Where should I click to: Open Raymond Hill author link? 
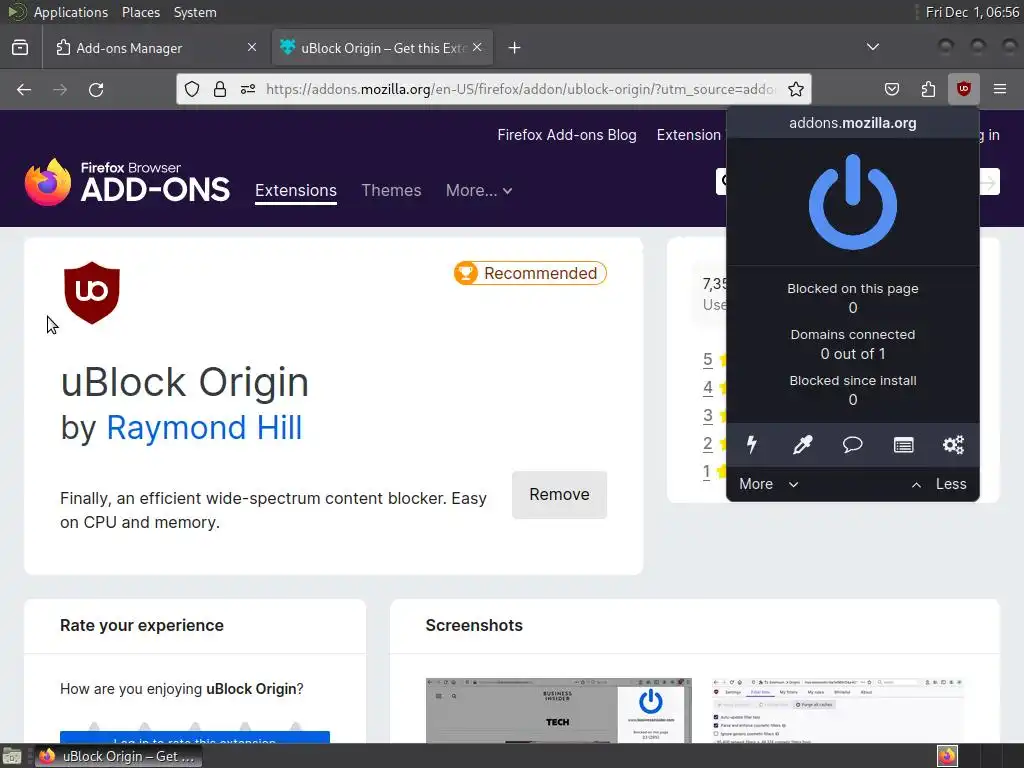coord(204,428)
